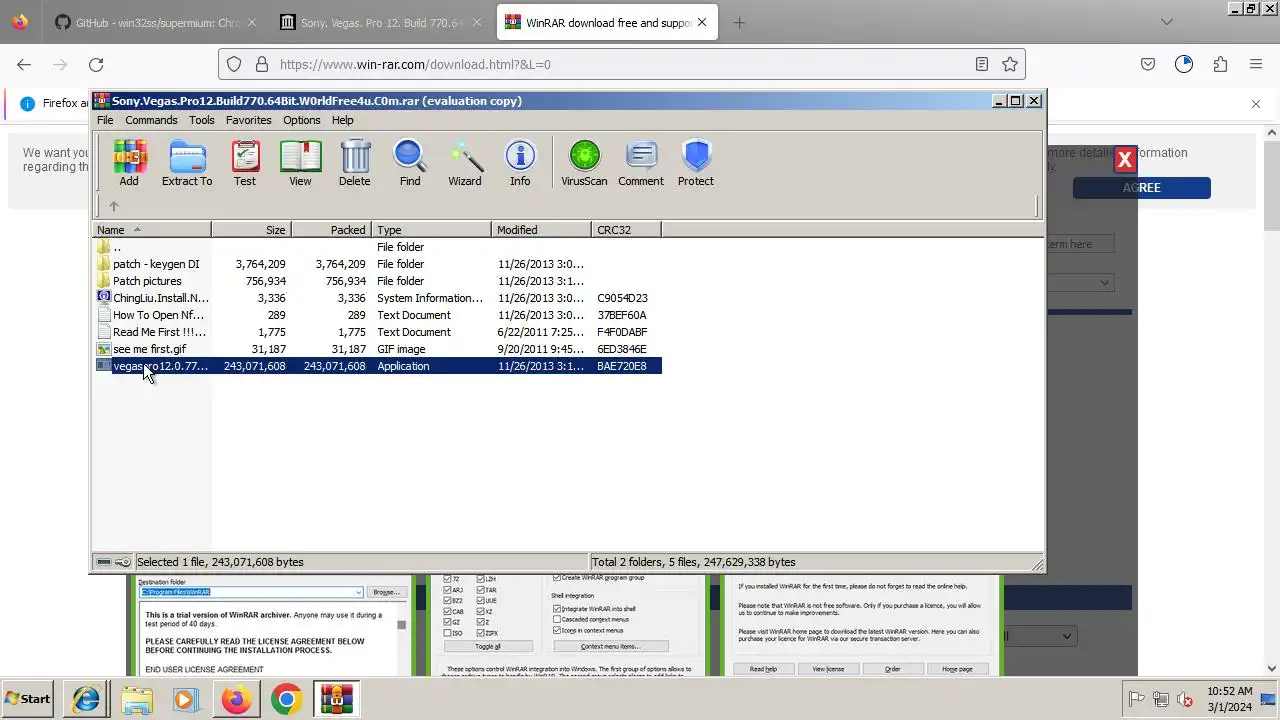Open the Tools menu
Viewport: 1280px width, 720px height.
point(202,120)
